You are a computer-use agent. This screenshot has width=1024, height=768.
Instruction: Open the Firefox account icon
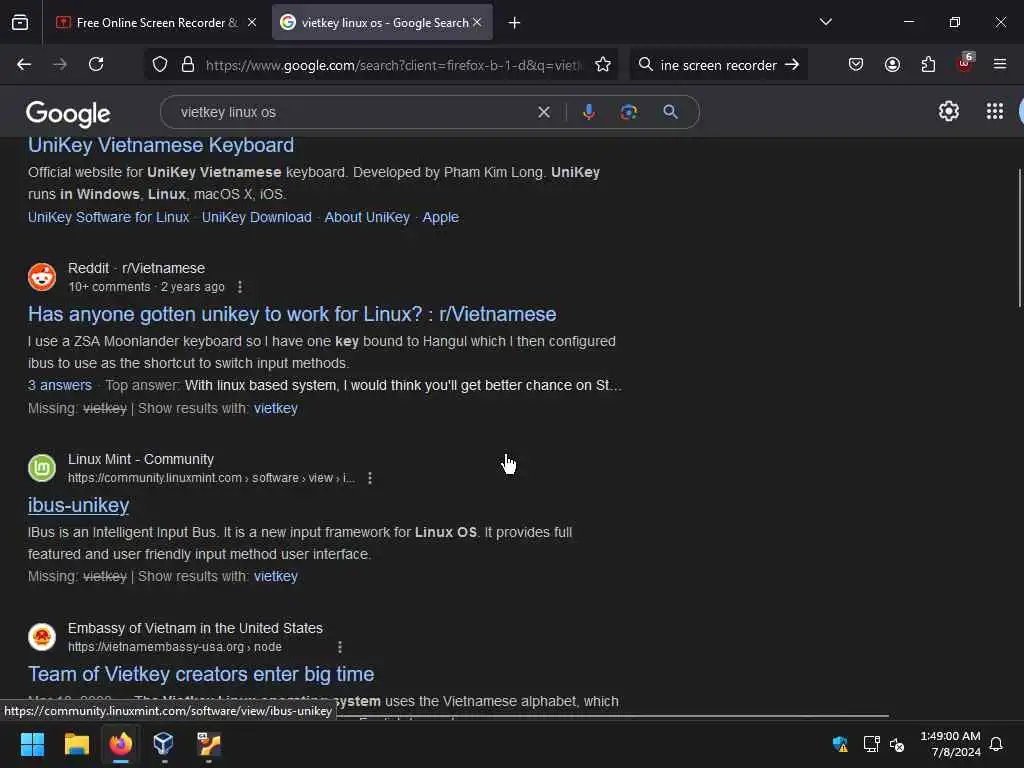892,64
